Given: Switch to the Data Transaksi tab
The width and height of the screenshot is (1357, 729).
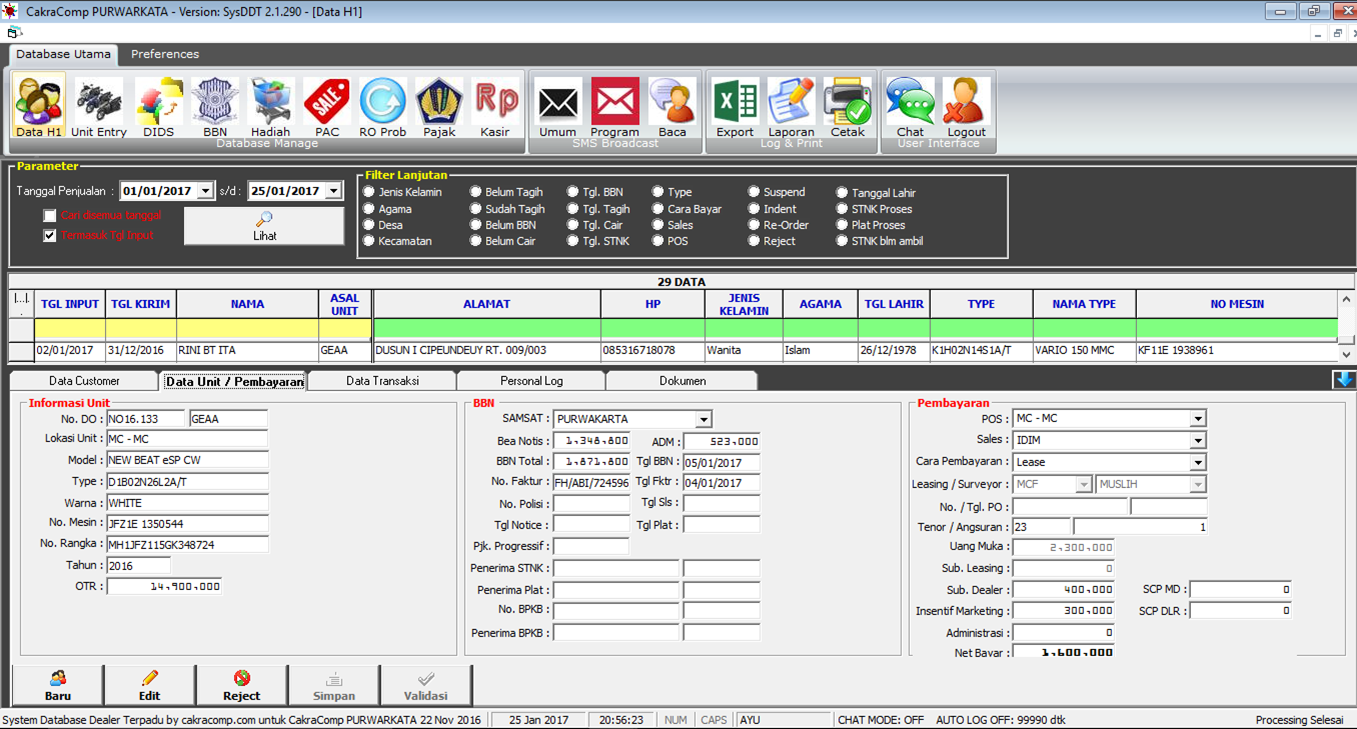Looking at the screenshot, I should click(x=382, y=381).
